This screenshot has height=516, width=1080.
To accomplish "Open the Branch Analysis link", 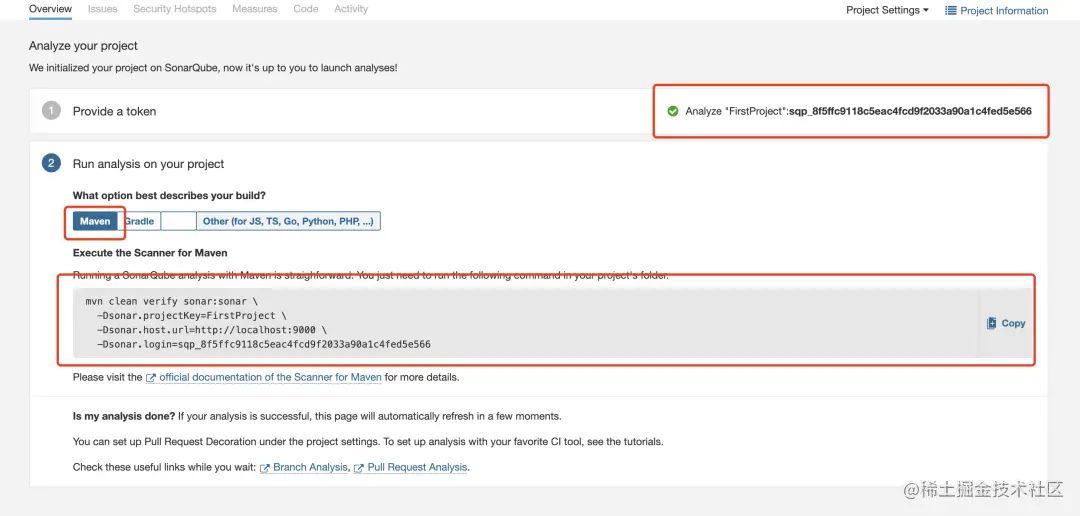I will click(310, 467).
